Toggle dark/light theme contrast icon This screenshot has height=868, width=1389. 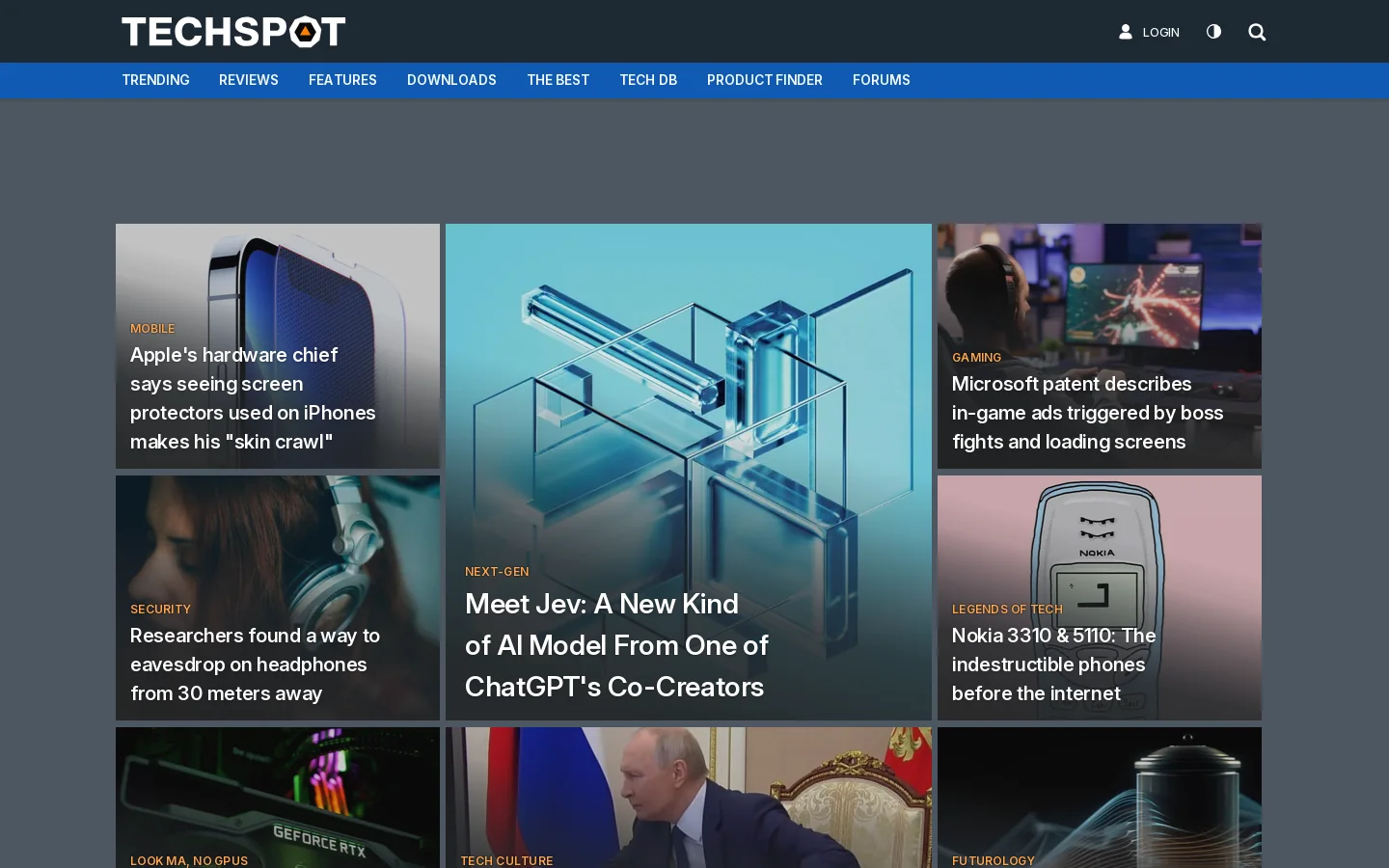(1213, 32)
